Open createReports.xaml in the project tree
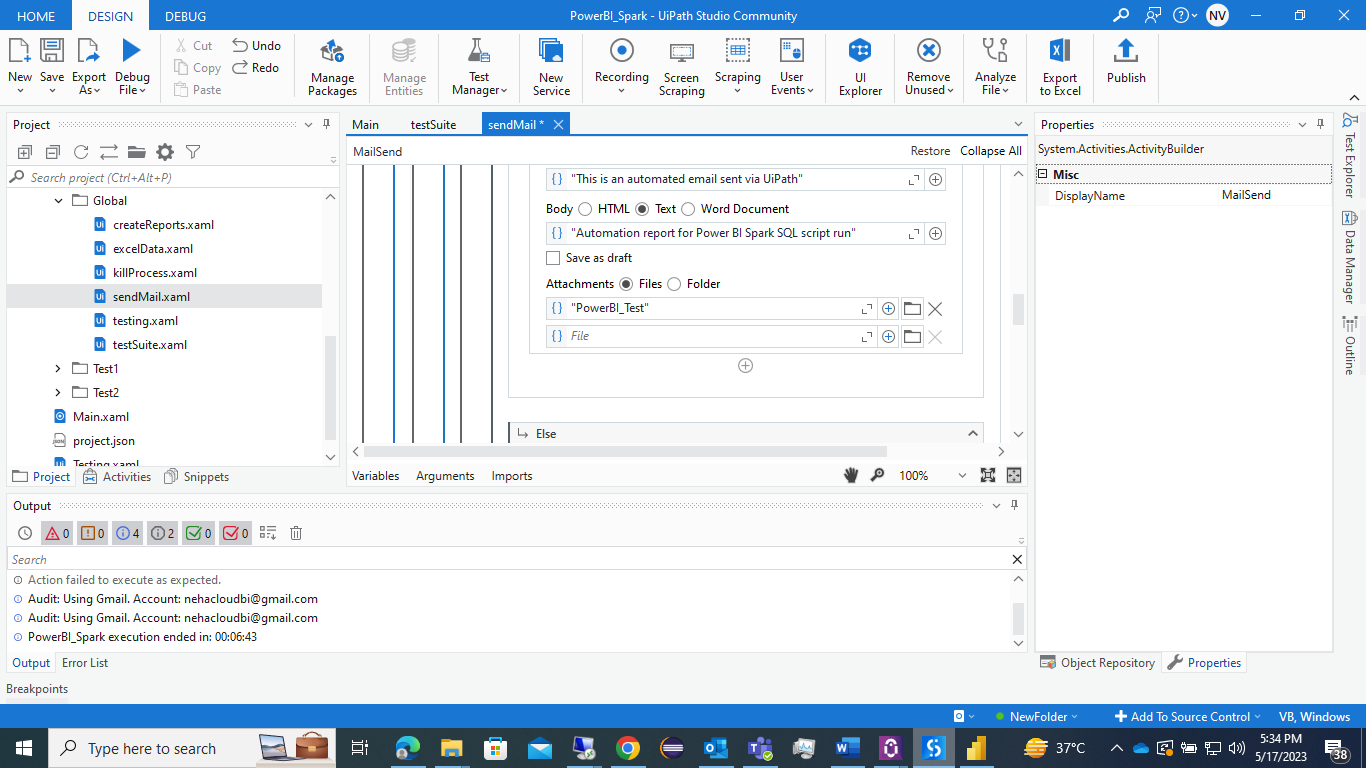The height and width of the screenshot is (768, 1366). tap(163, 225)
